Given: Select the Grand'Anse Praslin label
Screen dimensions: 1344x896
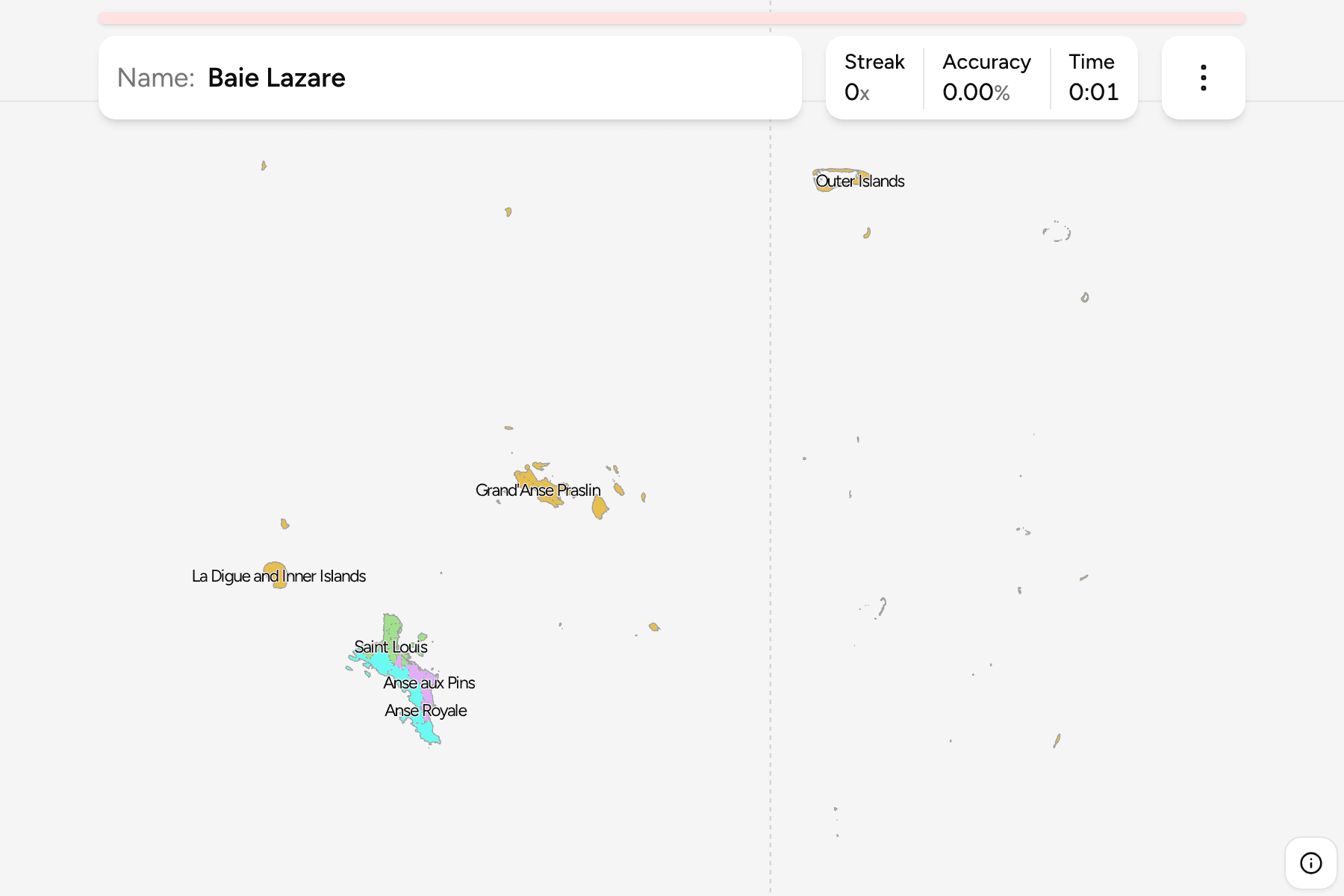Looking at the screenshot, I should pyautogui.click(x=538, y=491).
